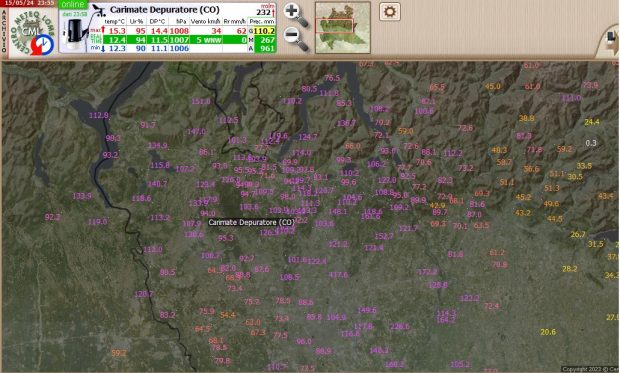Click max temperature value 15.3
The height and width of the screenshot is (373, 620).
tap(117, 31)
